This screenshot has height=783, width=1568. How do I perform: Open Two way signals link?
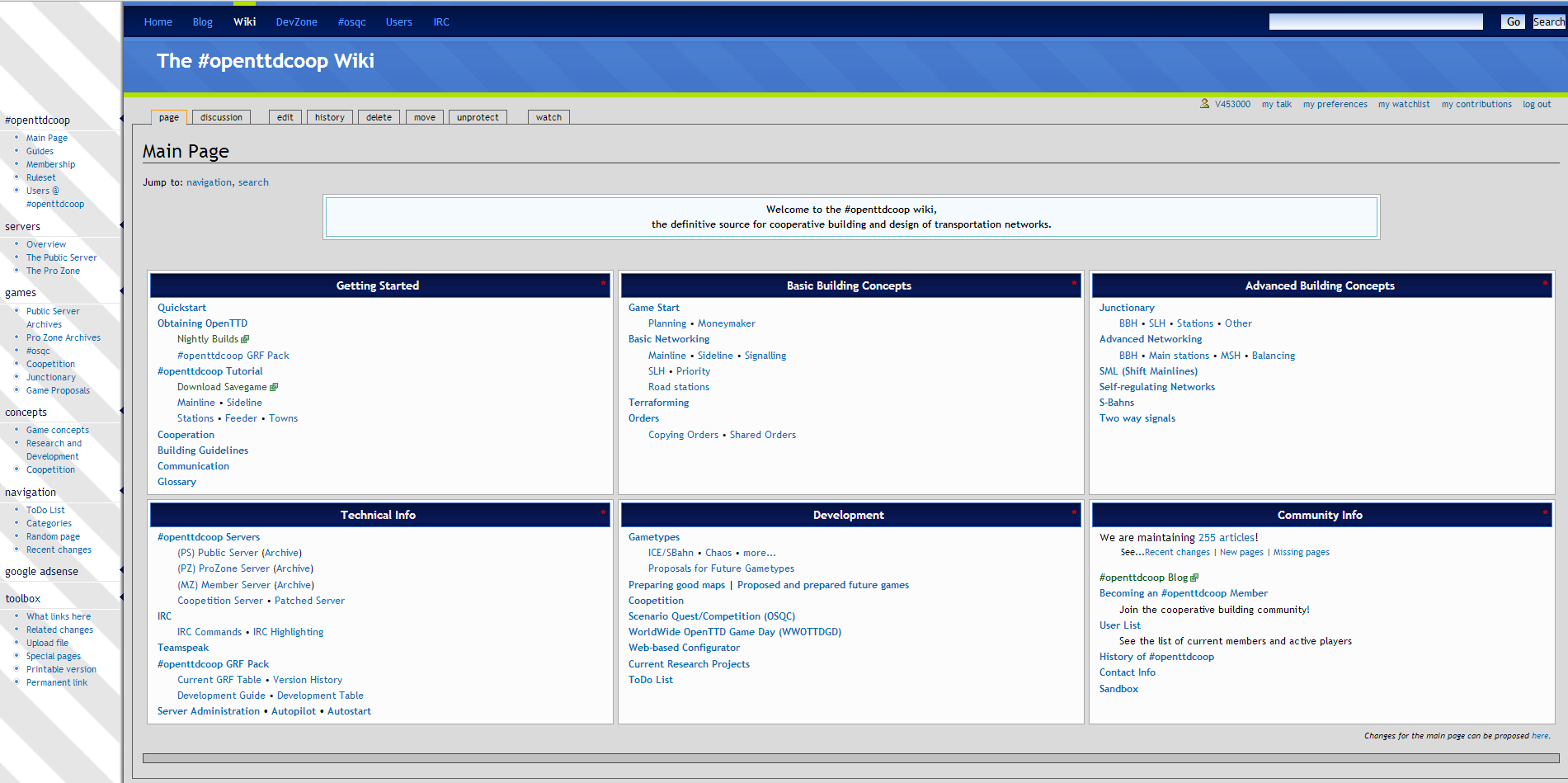1137,418
